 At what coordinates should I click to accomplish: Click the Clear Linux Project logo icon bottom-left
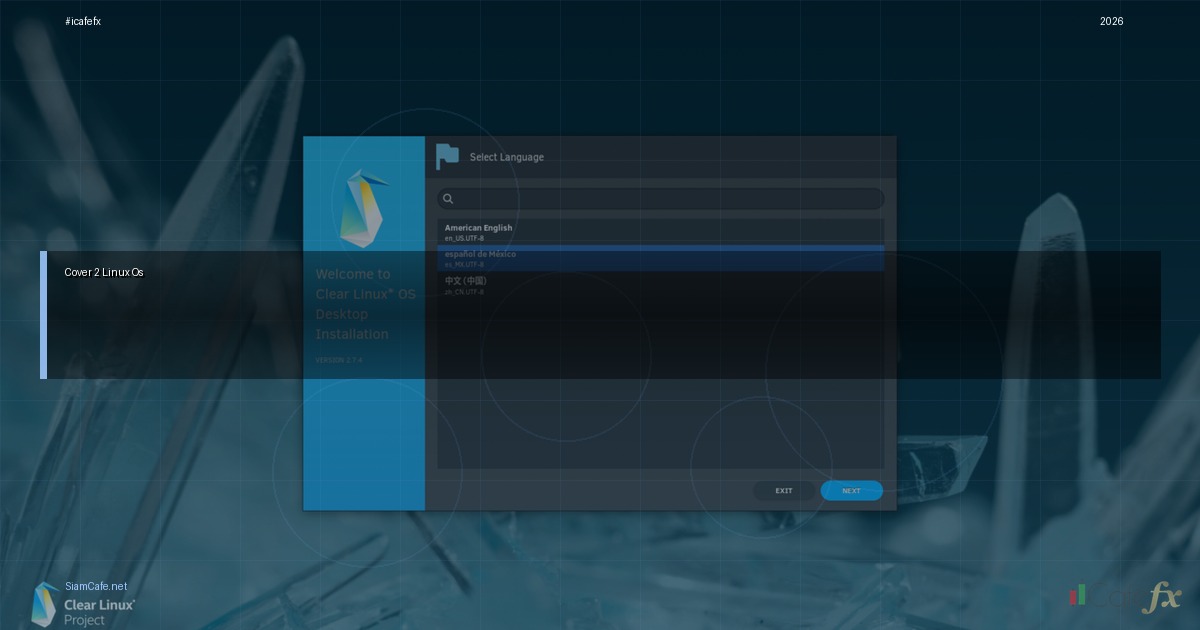point(46,604)
